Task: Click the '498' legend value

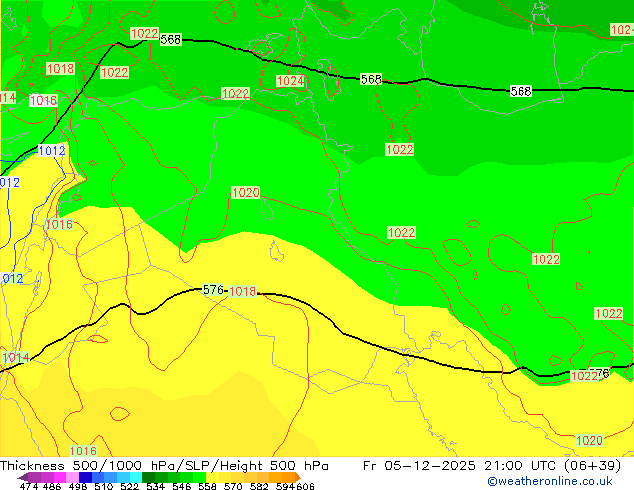Action: tap(78, 486)
